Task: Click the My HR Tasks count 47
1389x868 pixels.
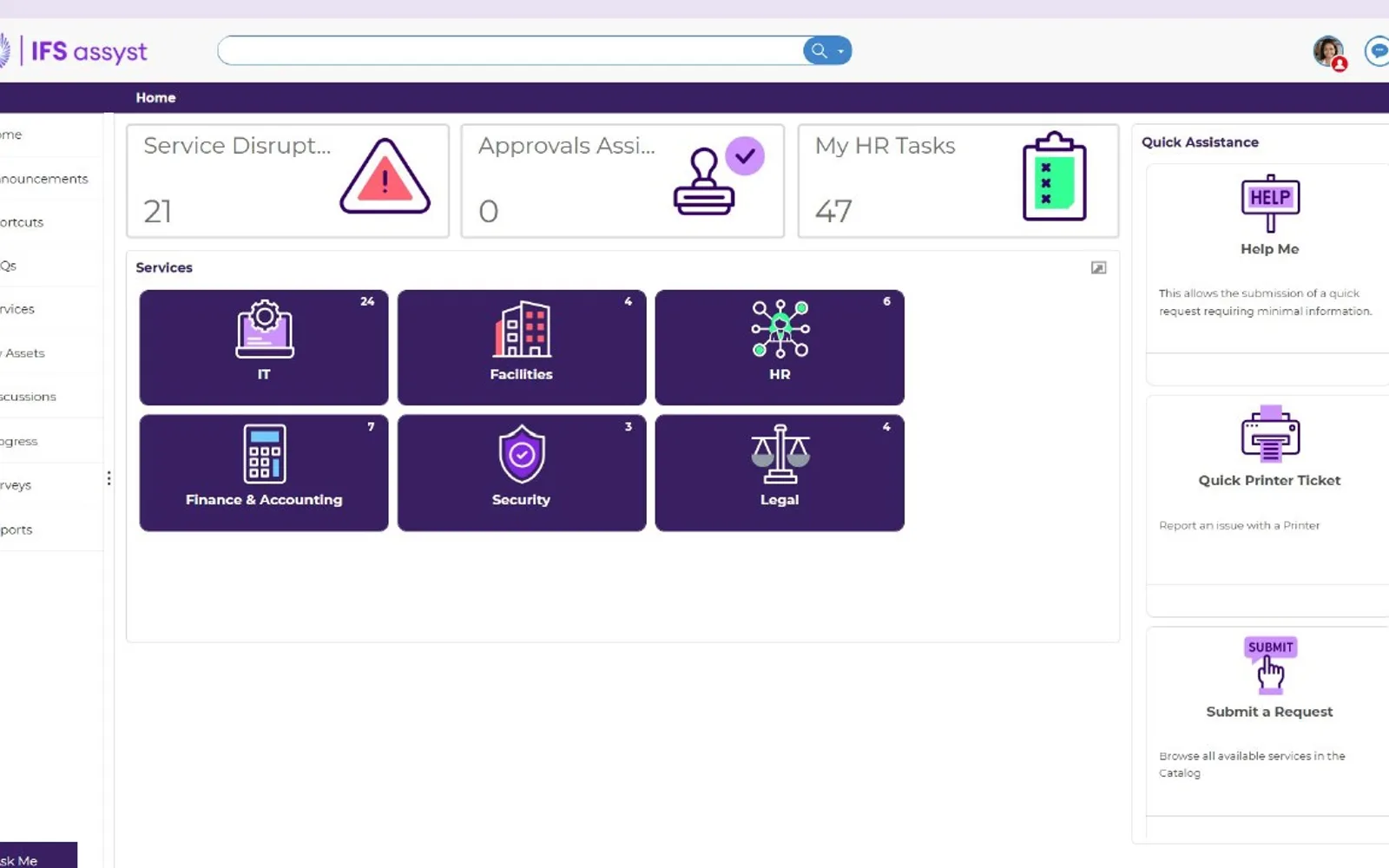Action: (833, 211)
